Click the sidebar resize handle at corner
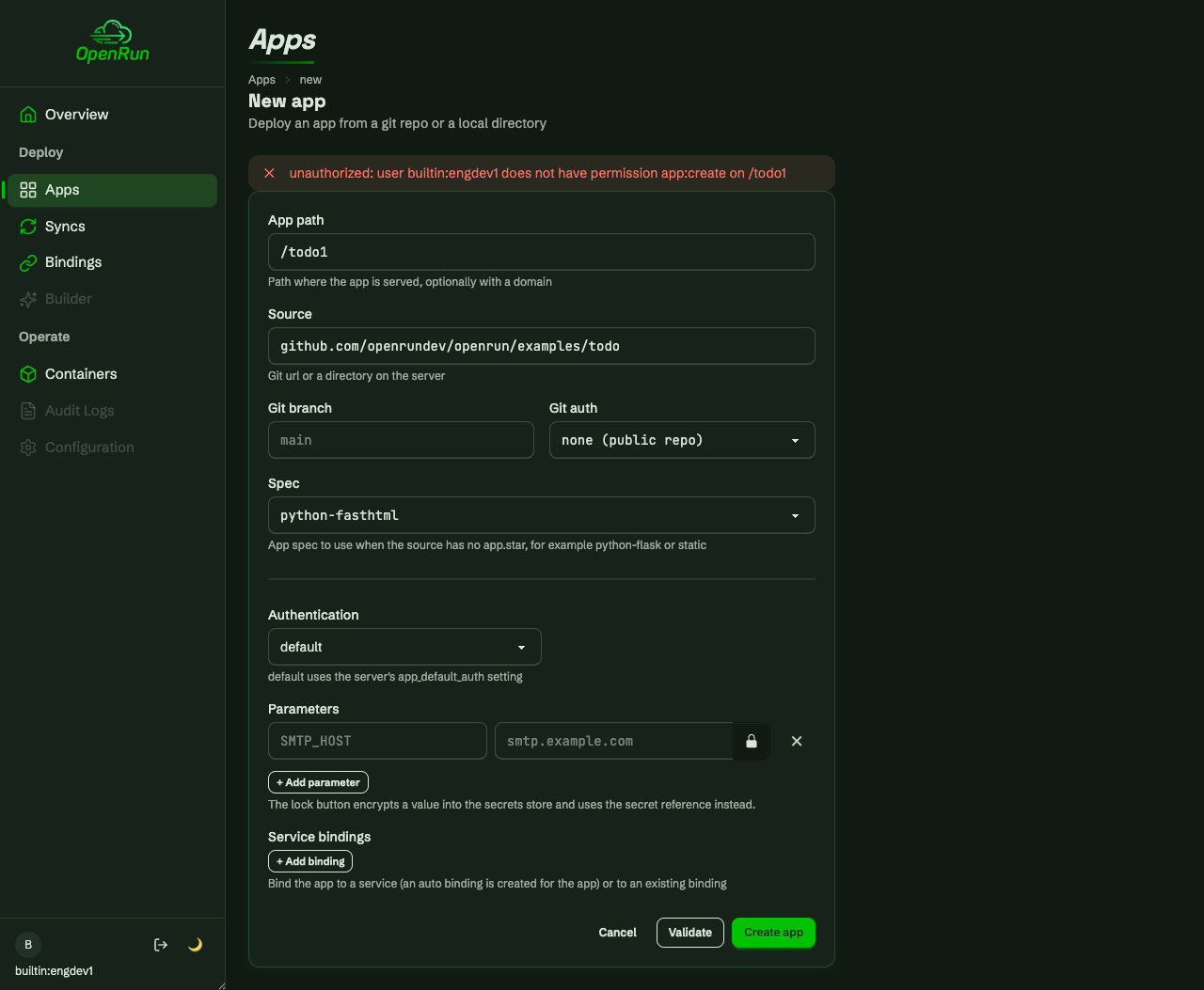1204x990 pixels. (221, 985)
